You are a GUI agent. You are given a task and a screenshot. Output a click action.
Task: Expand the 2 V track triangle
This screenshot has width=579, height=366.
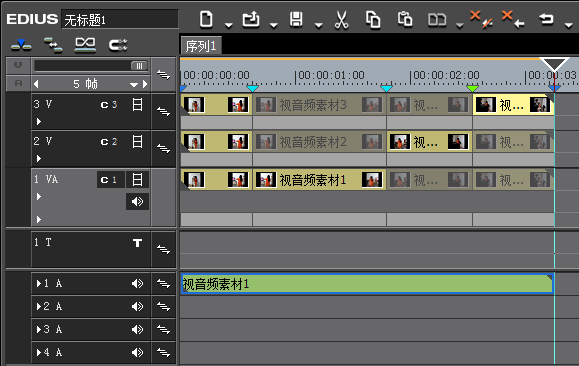39,158
